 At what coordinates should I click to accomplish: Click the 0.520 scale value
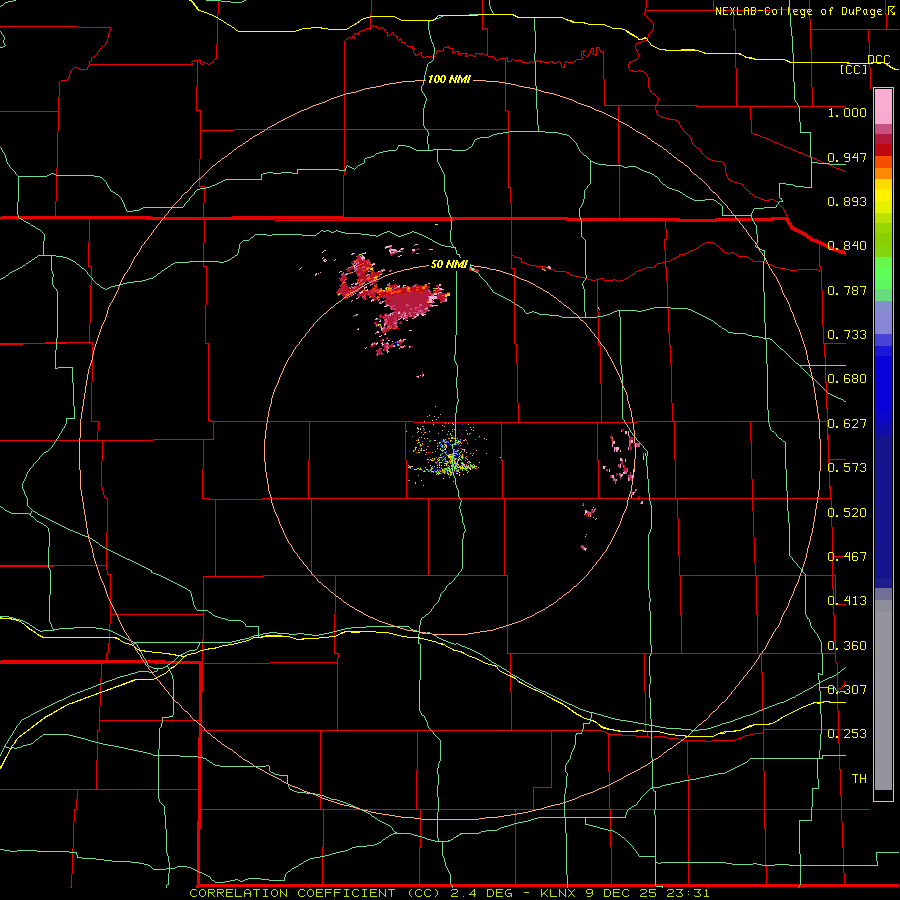847,513
